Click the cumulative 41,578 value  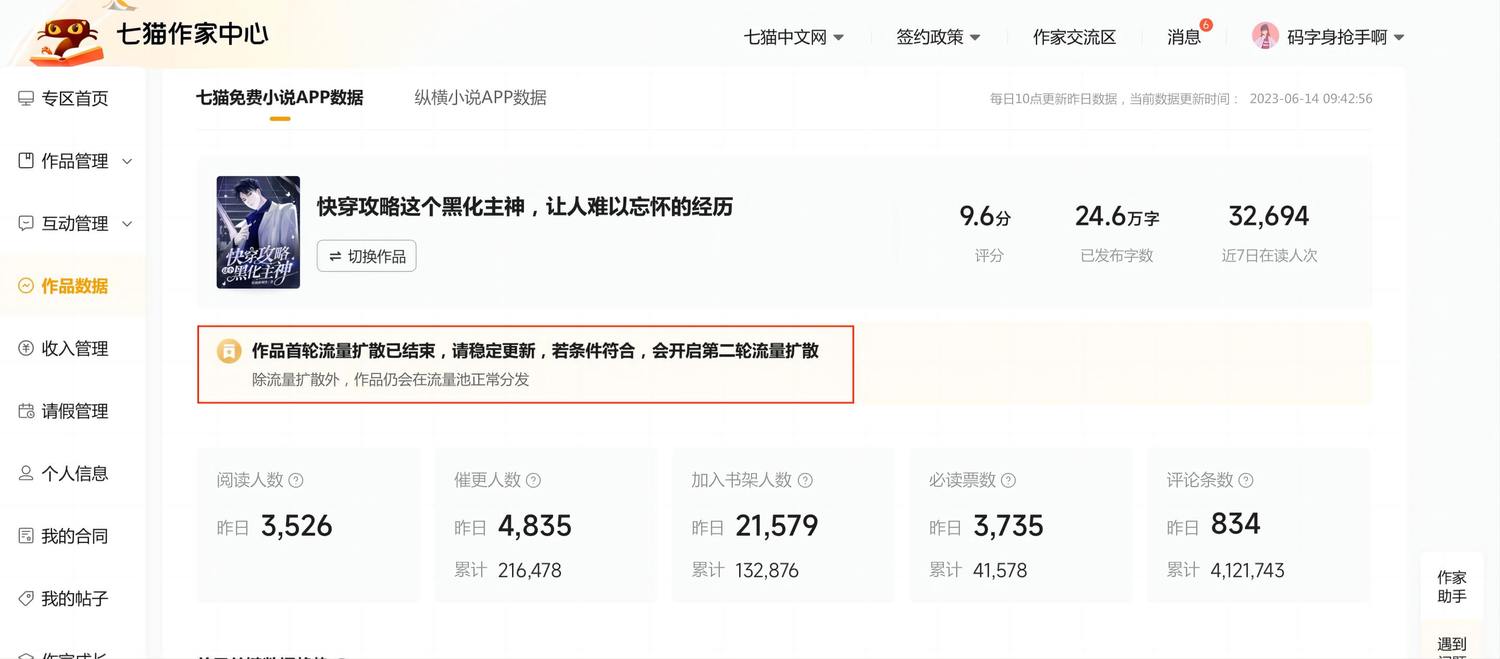click(1000, 571)
